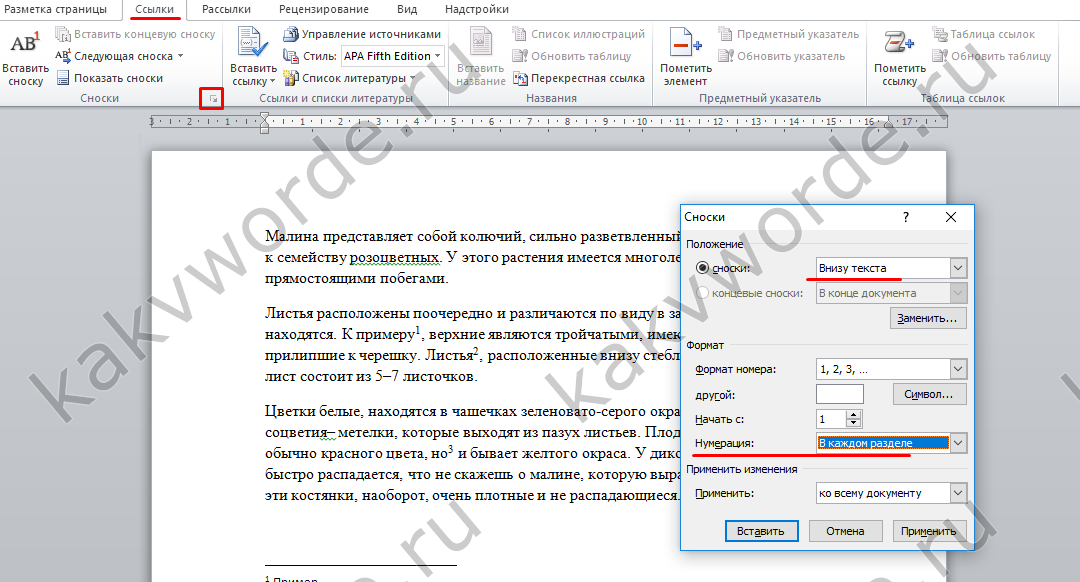Click the Отмена button
1080x582 pixels.
point(845,531)
